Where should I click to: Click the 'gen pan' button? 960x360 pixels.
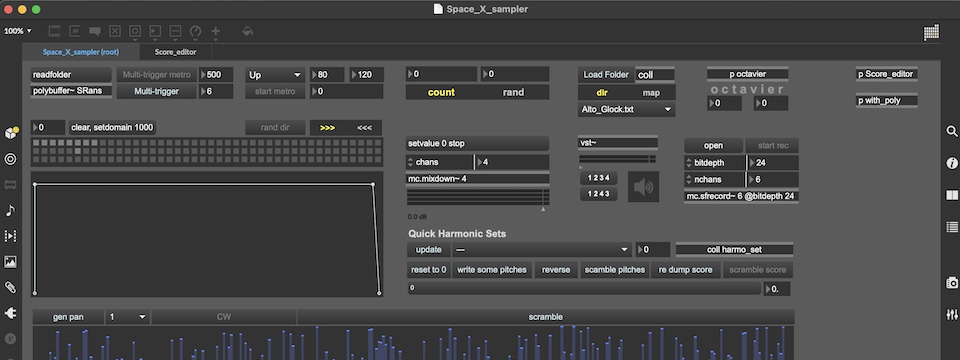(x=69, y=317)
